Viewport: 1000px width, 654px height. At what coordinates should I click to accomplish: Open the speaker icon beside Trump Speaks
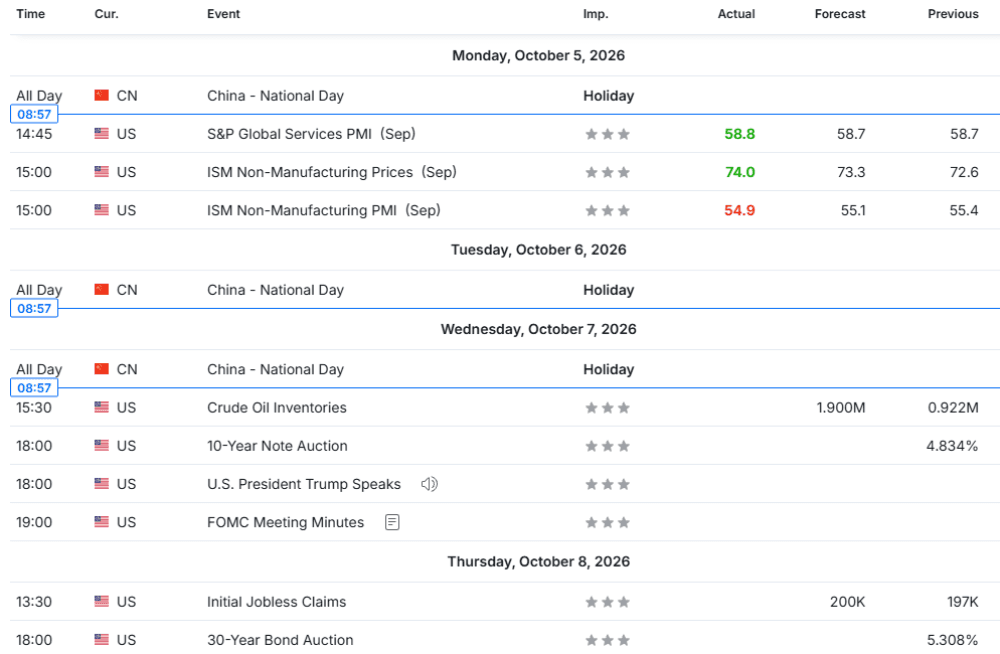pos(429,484)
